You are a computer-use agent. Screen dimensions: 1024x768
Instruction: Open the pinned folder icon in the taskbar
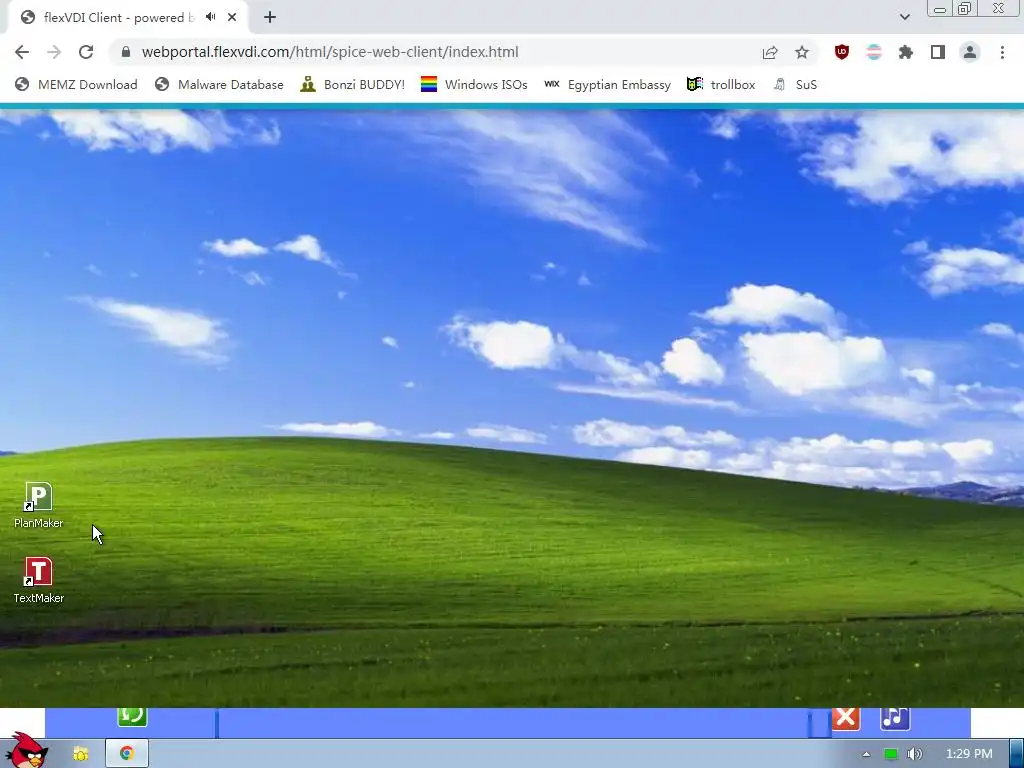click(x=80, y=754)
